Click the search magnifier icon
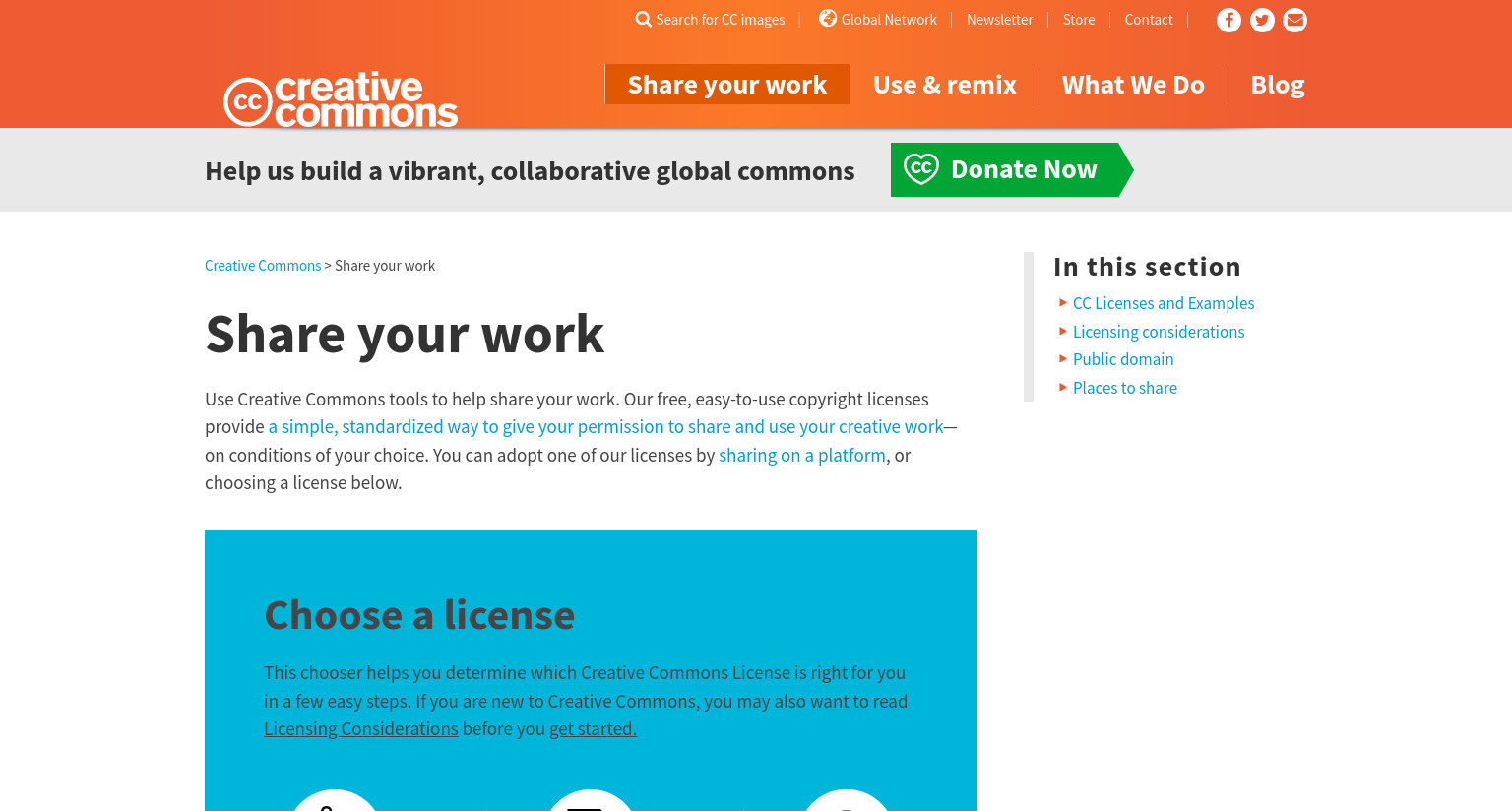The width and height of the screenshot is (1512, 811). 643,20
